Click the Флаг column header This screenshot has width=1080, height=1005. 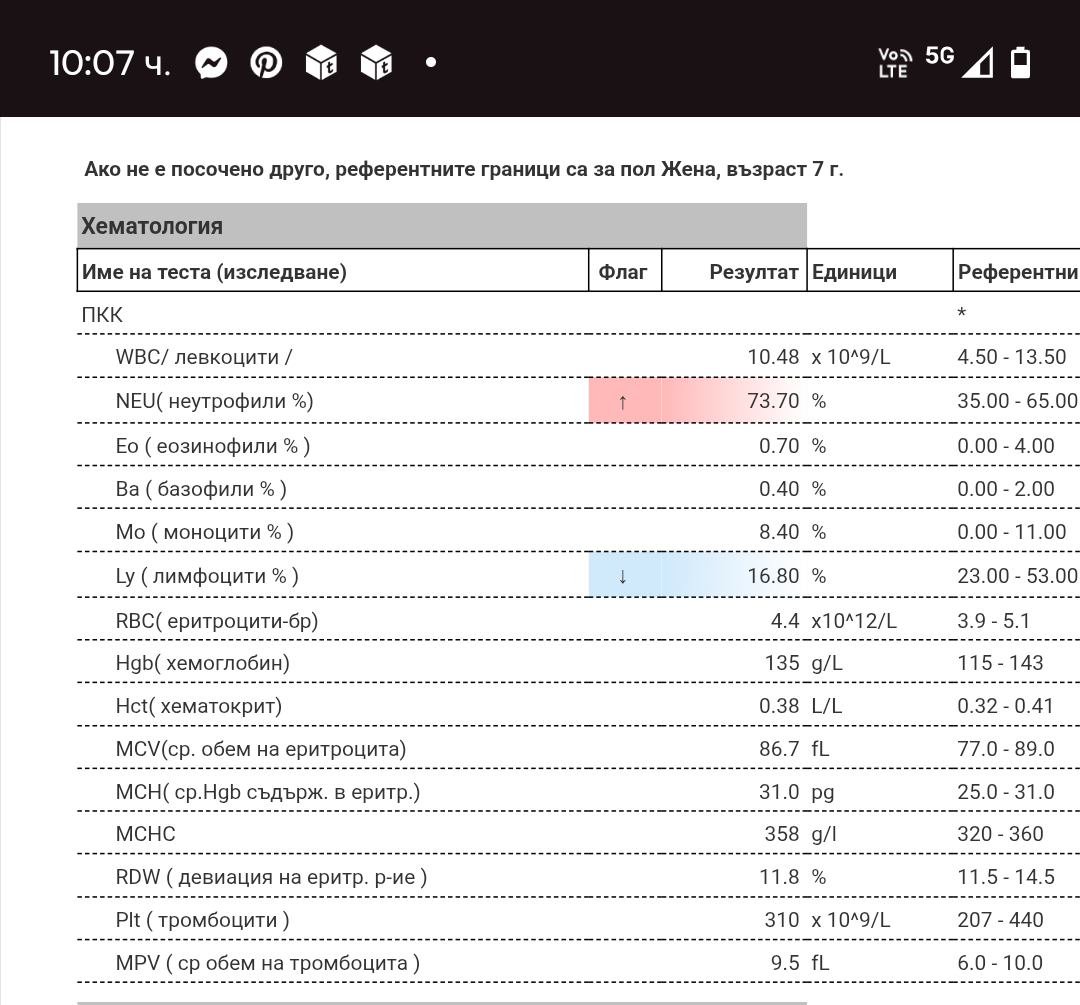pos(623,272)
